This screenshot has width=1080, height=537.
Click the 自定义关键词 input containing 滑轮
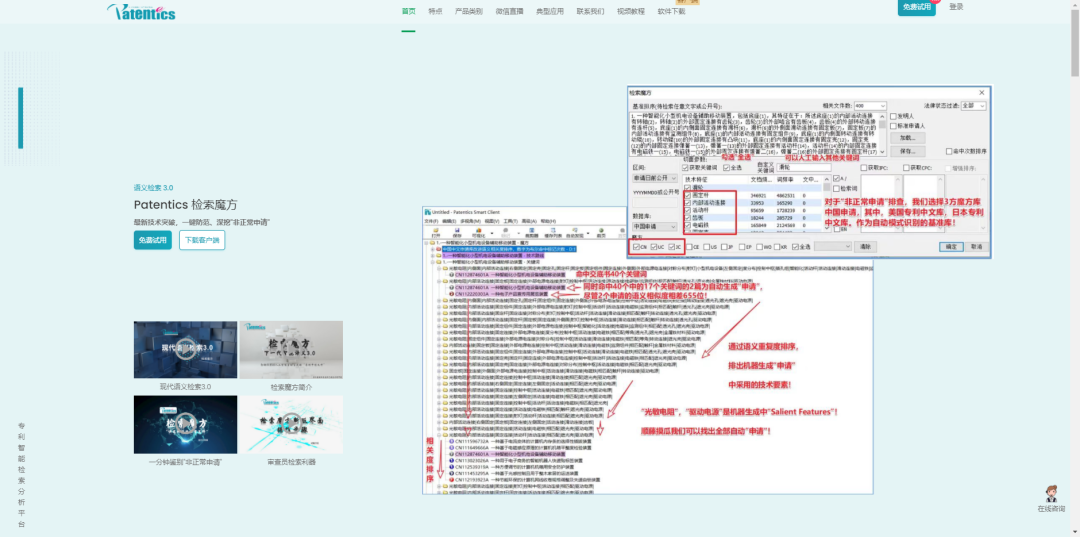pos(804,167)
